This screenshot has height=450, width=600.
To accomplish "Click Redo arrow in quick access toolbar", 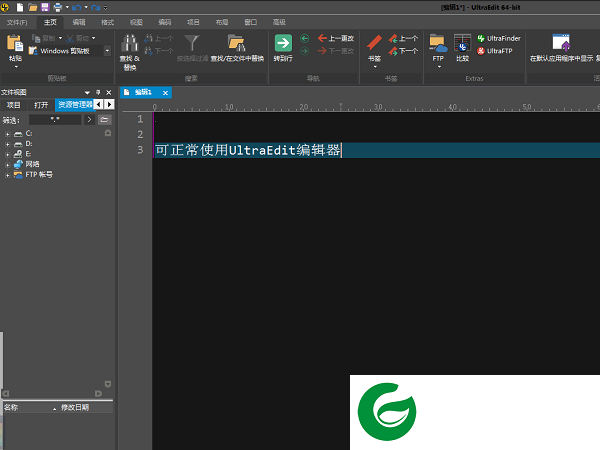I will [x=96, y=7].
